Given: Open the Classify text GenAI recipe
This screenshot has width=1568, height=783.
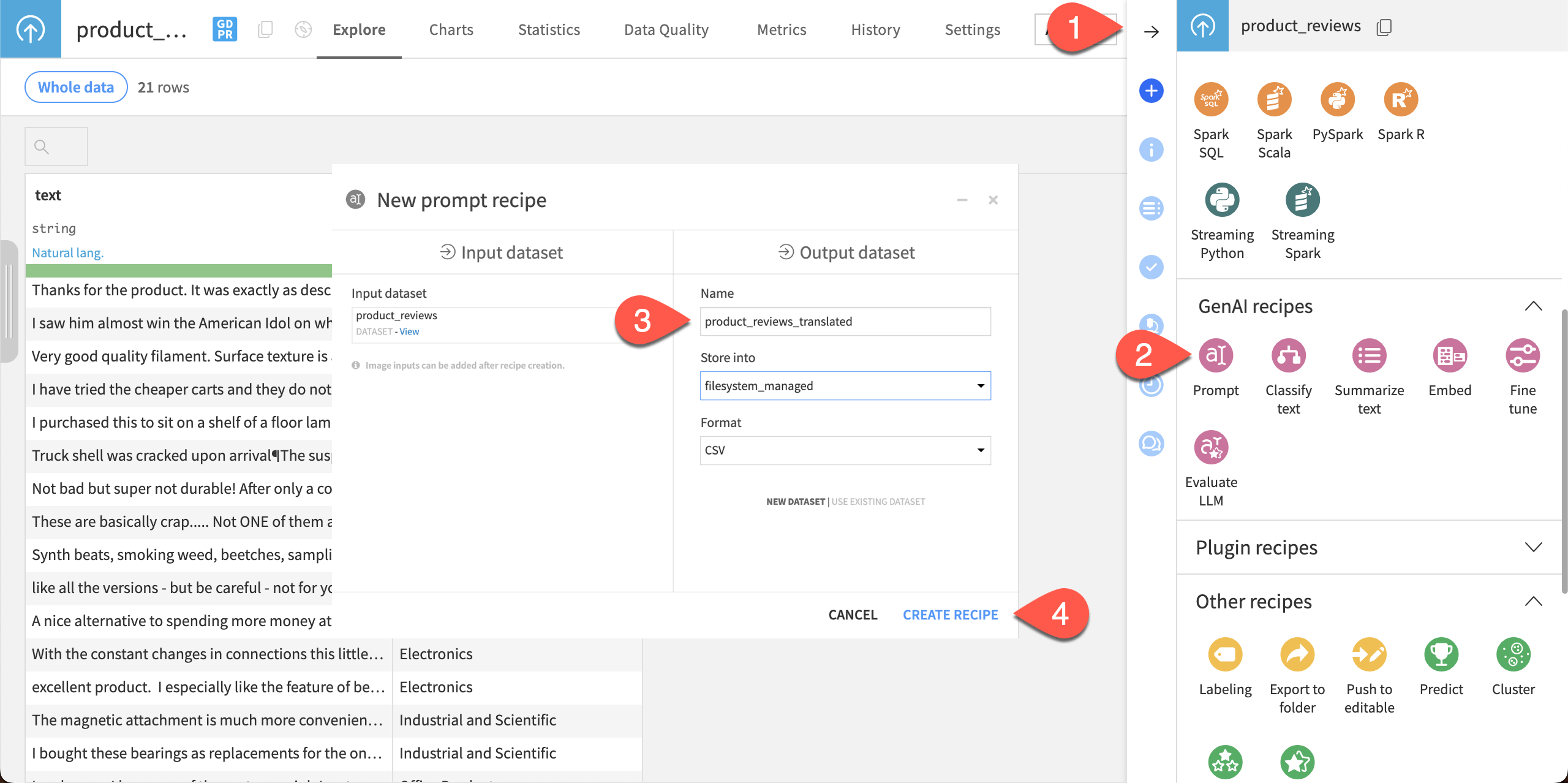Looking at the screenshot, I should tap(1288, 355).
